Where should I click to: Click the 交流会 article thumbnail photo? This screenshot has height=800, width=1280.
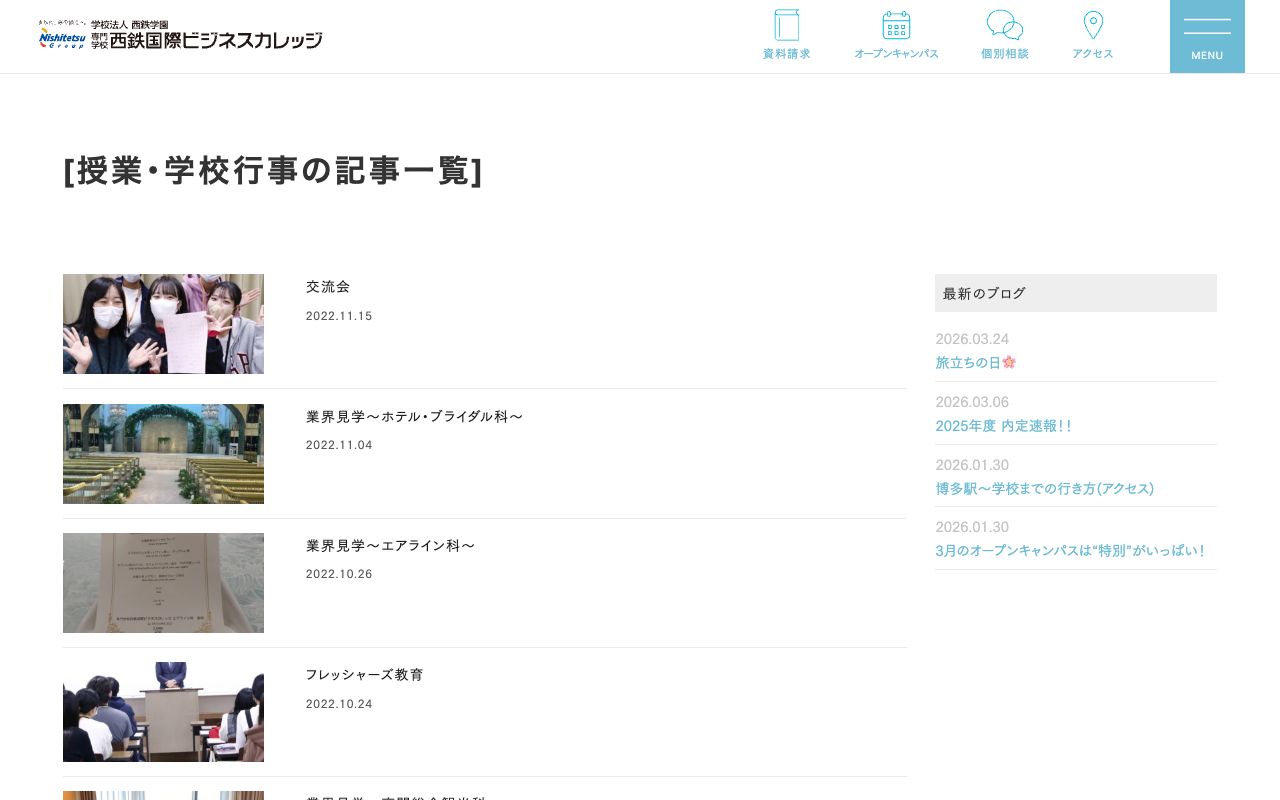click(x=163, y=324)
